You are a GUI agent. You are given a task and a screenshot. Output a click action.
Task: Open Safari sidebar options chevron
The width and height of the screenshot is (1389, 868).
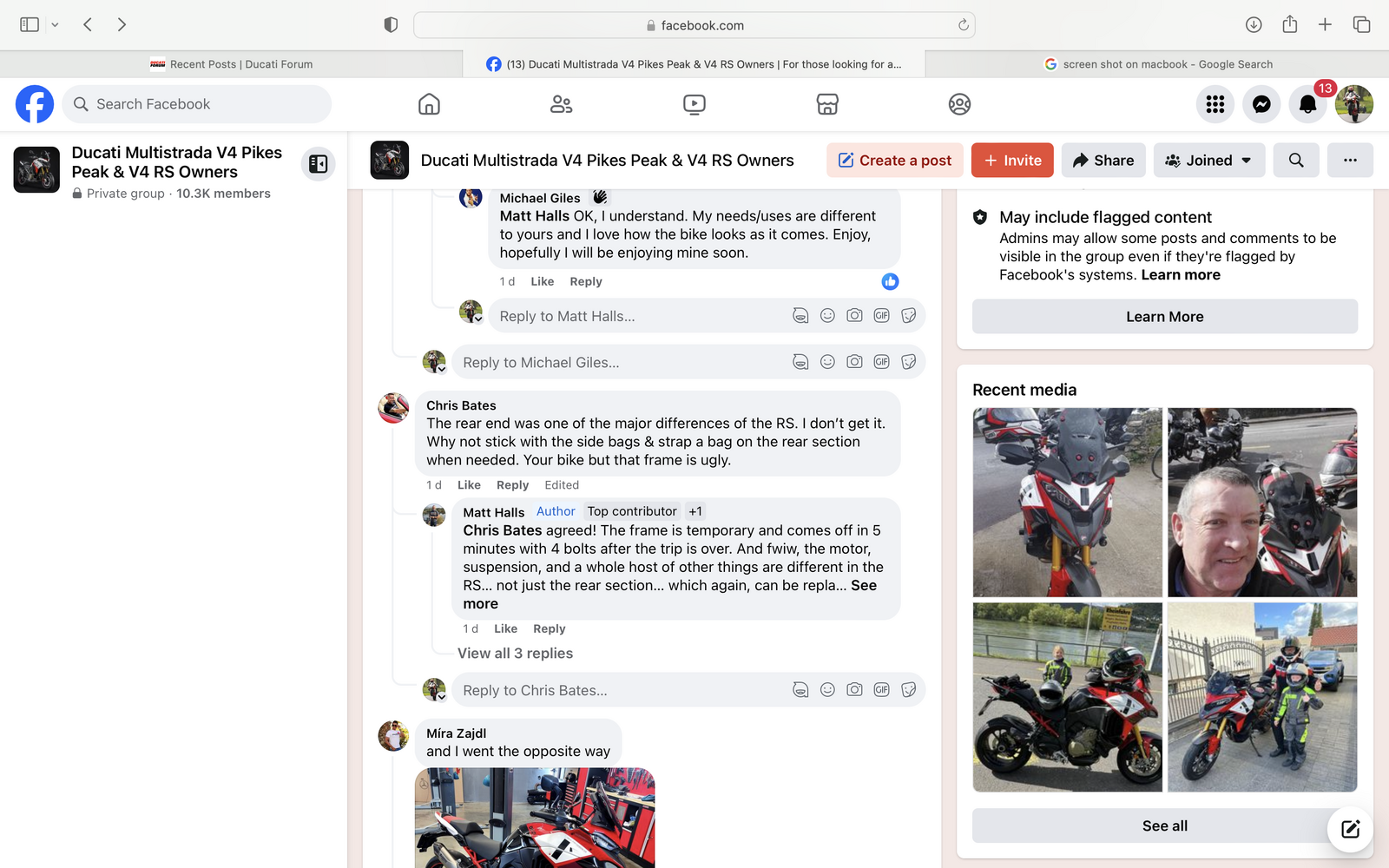point(55,25)
